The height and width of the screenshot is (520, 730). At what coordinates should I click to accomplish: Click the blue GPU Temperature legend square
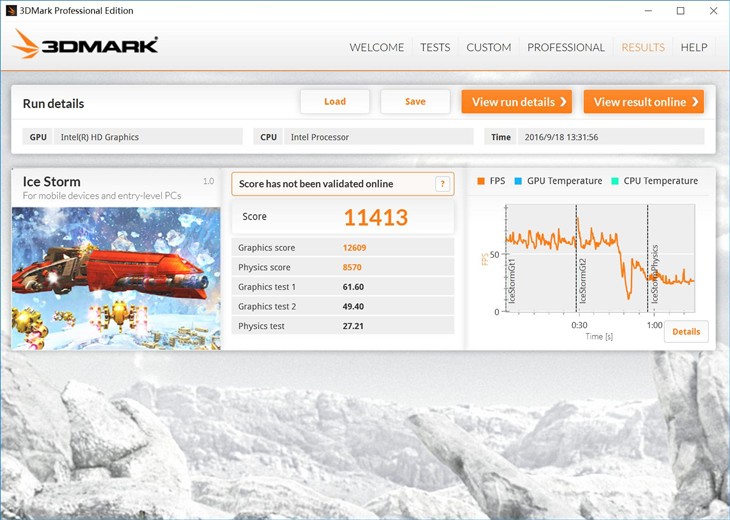pyautogui.click(x=518, y=181)
